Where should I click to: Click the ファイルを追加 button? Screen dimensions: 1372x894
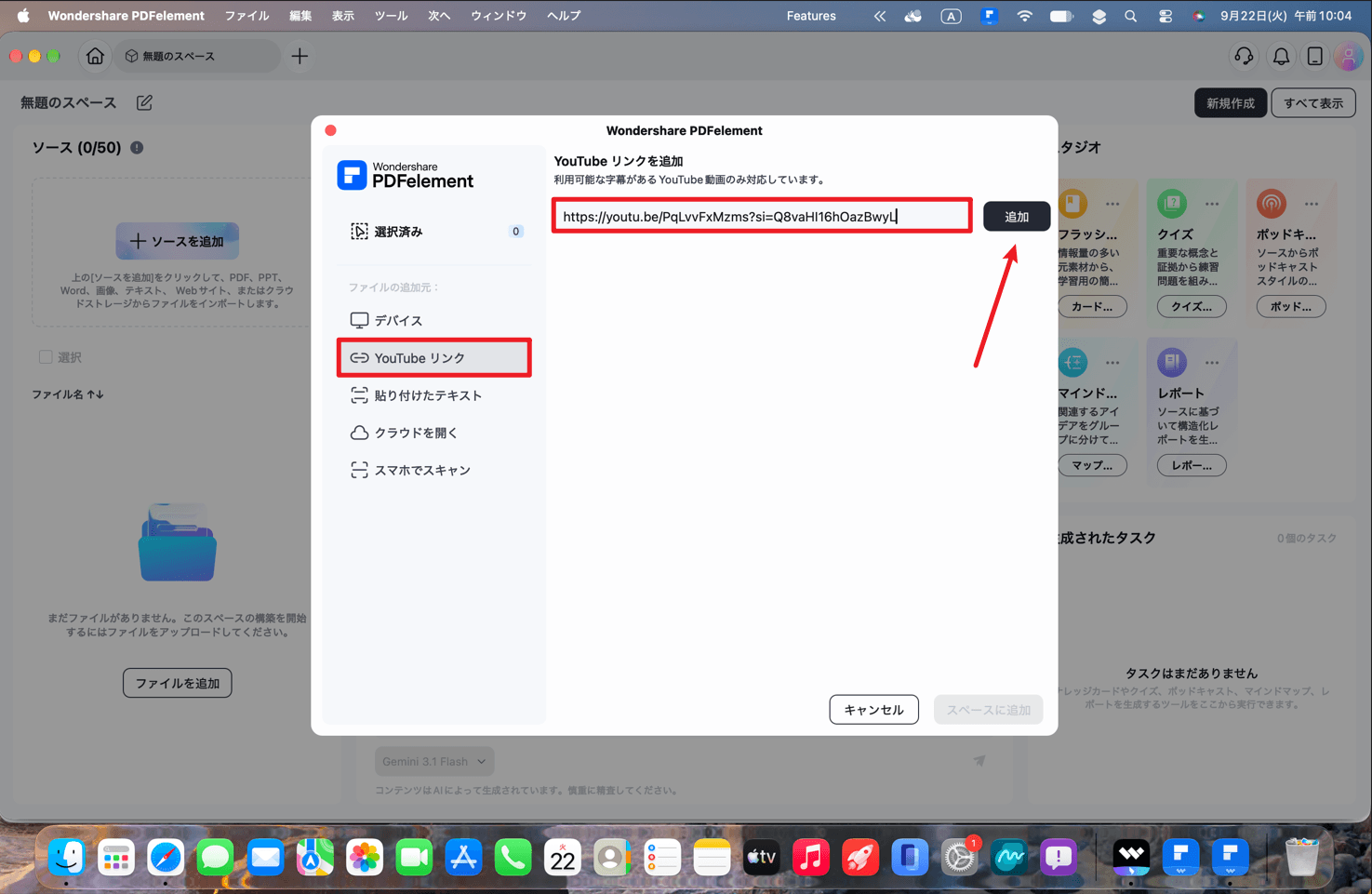click(178, 683)
